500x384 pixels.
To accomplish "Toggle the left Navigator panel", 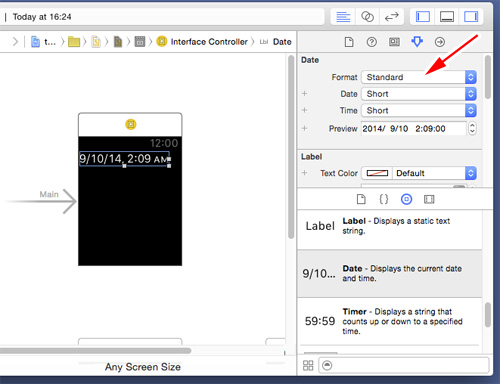I will pos(423,17).
